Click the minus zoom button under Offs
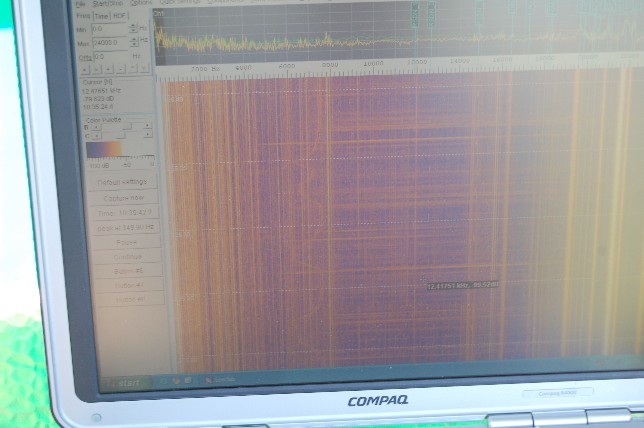The image size is (644, 428). pyautogui.click(x=121, y=69)
